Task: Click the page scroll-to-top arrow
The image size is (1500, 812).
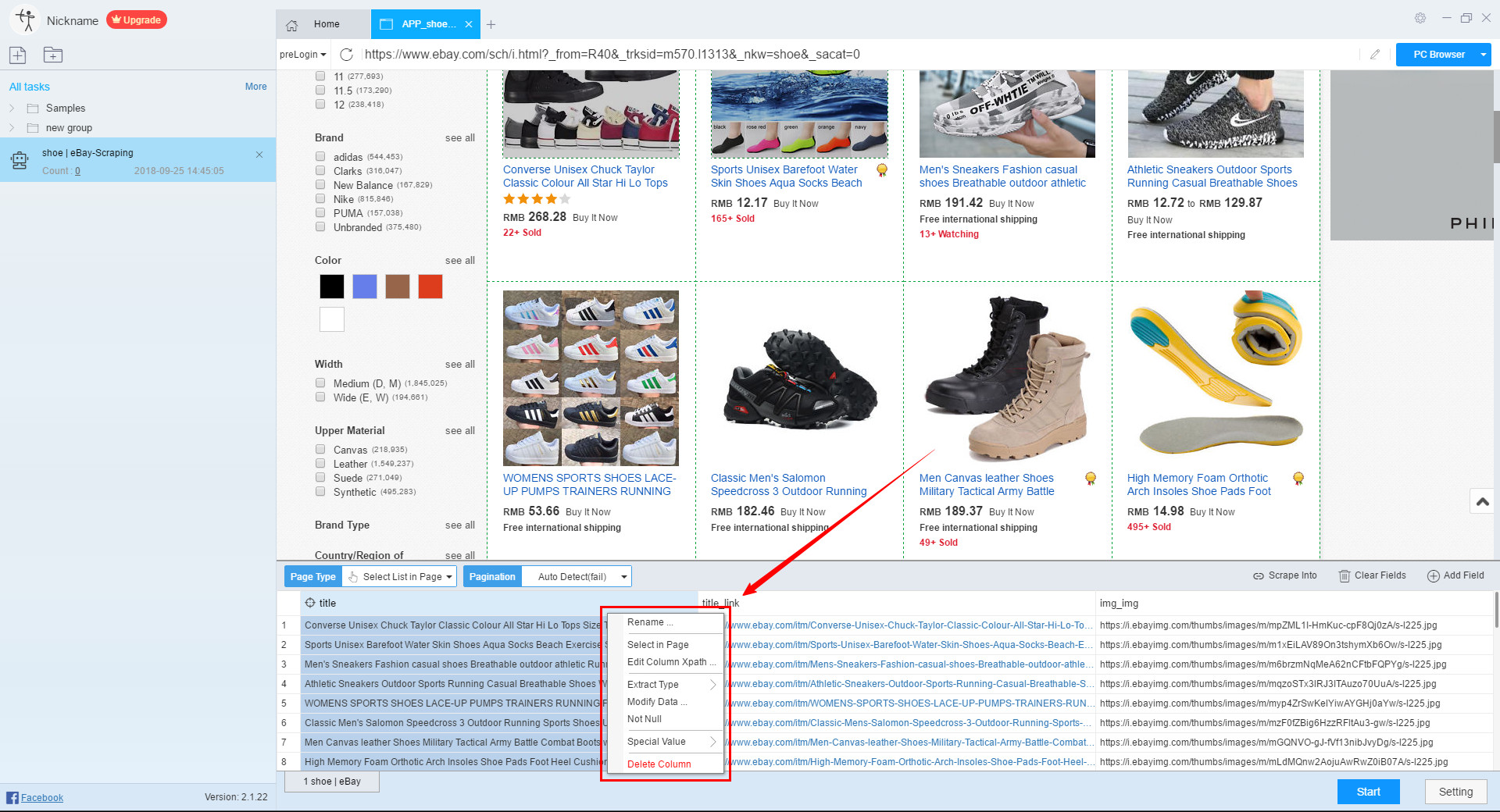Action: 1483,502
